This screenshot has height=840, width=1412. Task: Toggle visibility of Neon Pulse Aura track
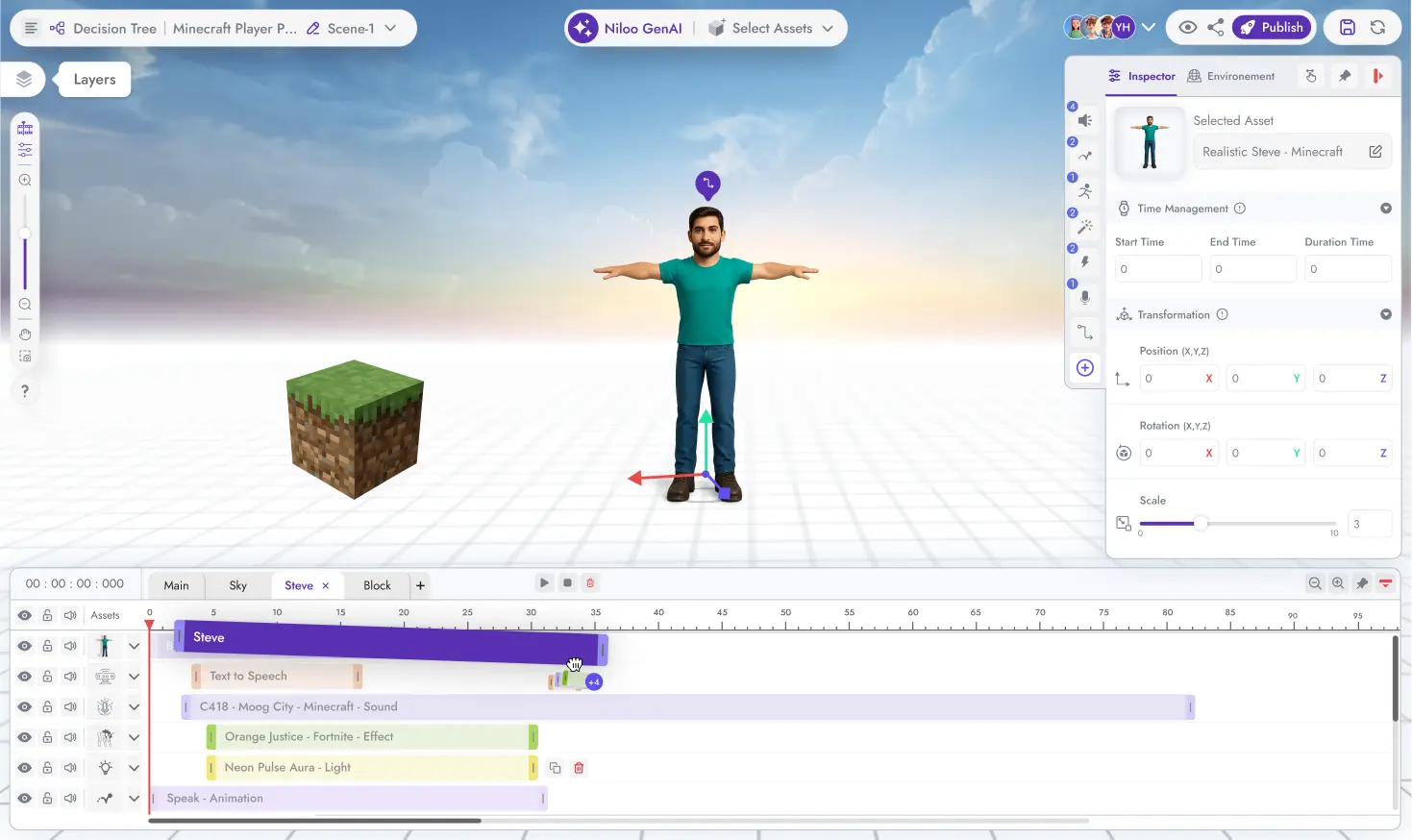coord(25,768)
